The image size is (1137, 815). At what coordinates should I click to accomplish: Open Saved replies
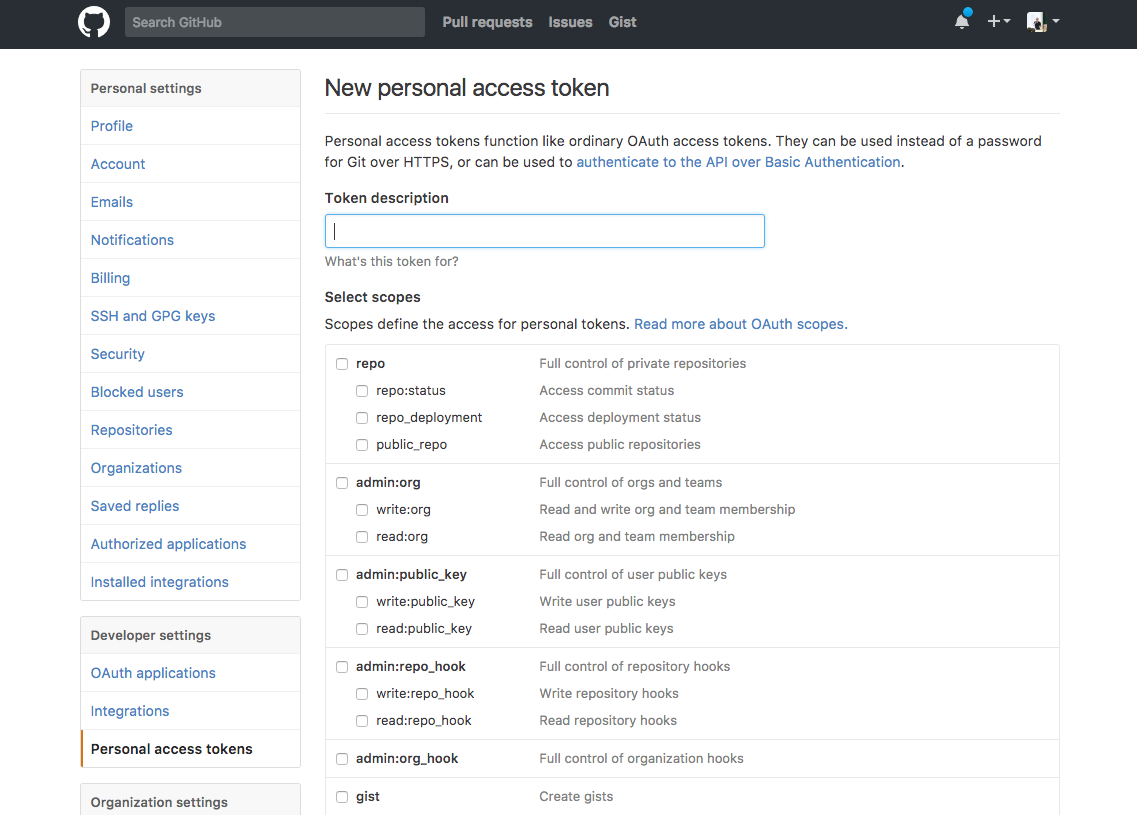(x=191, y=506)
